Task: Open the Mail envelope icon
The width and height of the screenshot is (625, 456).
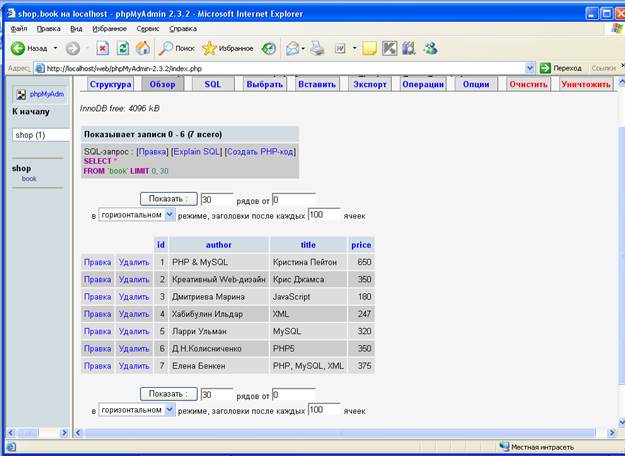Action: [292, 48]
